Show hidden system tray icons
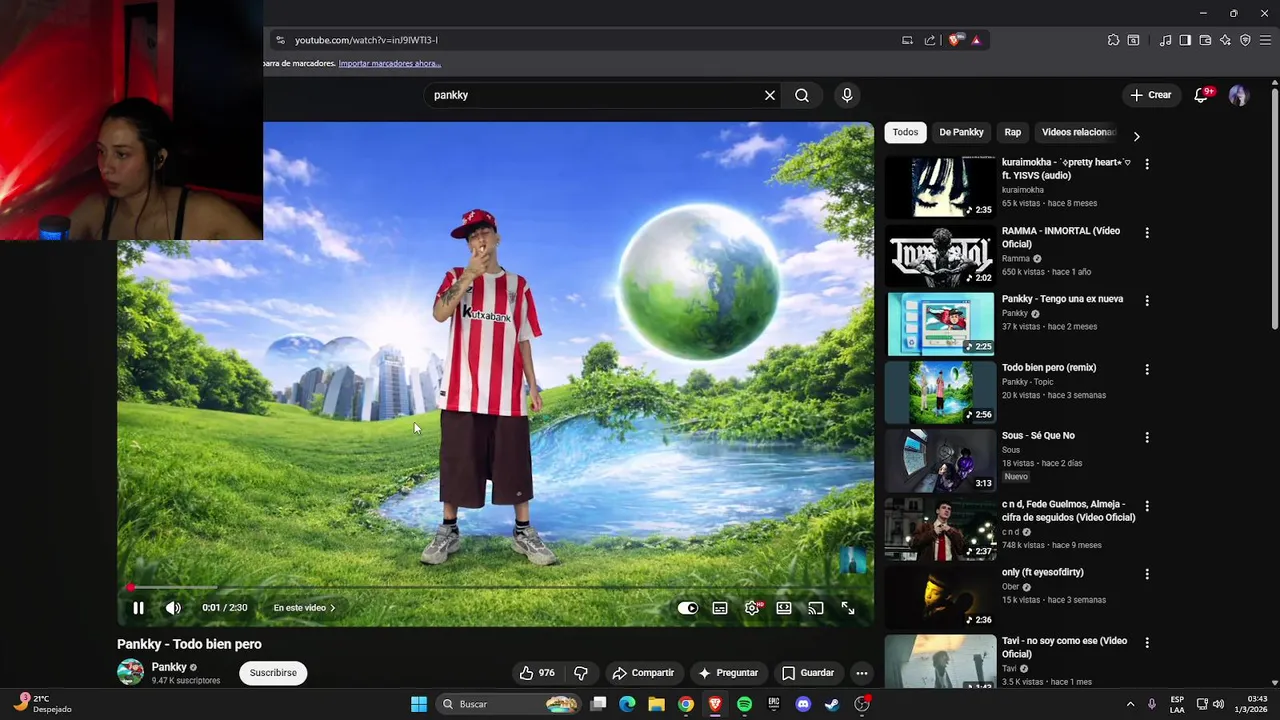The image size is (1280, 720). point(1130,704)
